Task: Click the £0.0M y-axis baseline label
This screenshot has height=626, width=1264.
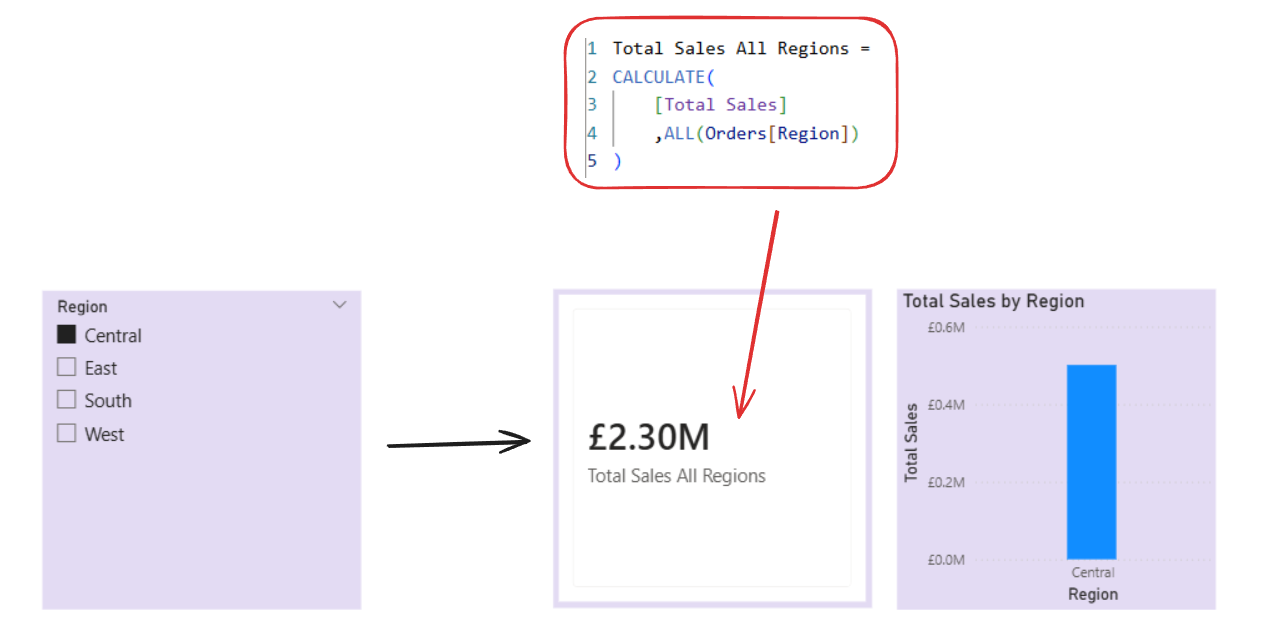Action: tap(945, 559)
